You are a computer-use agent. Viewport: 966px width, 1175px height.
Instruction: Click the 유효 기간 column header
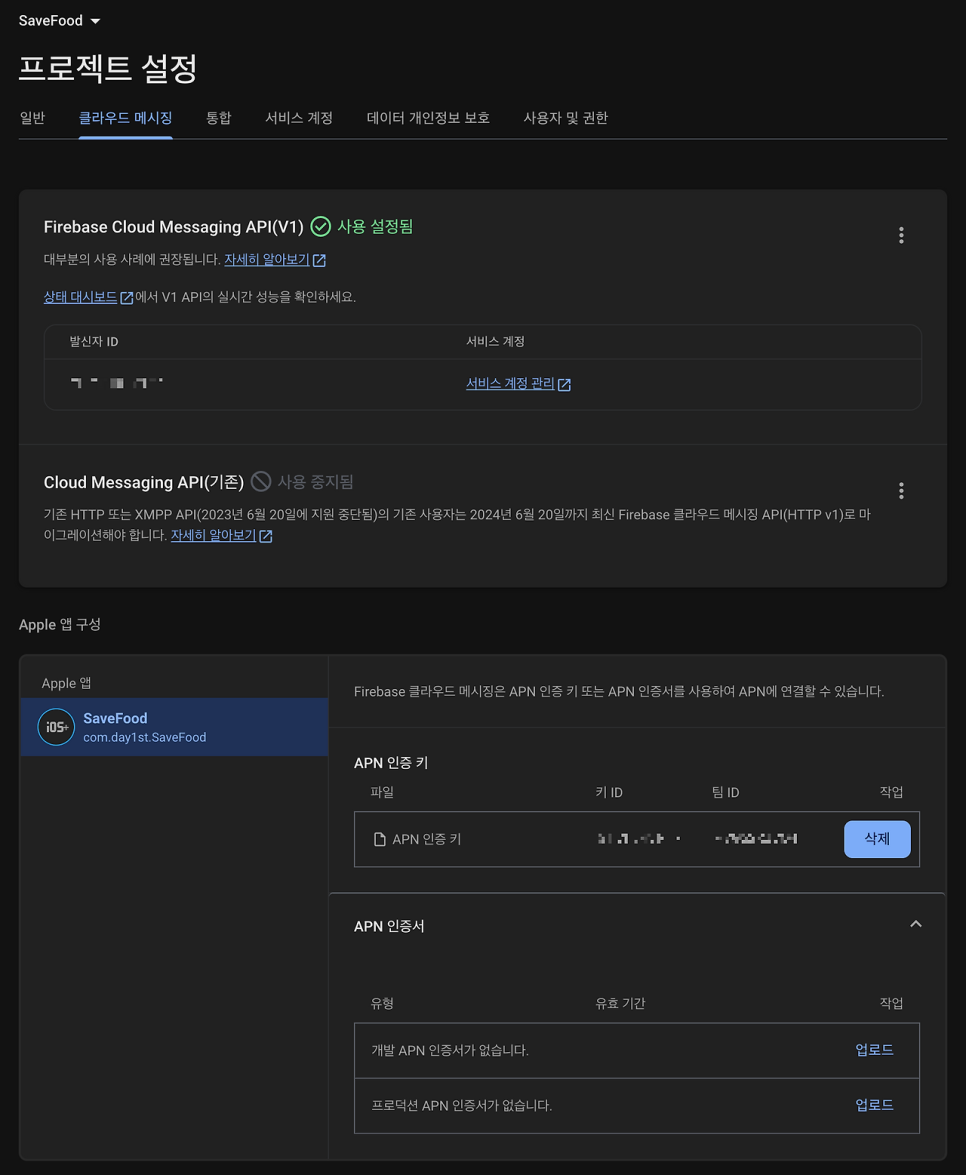pyautogui.click(x=620, y=1003)
